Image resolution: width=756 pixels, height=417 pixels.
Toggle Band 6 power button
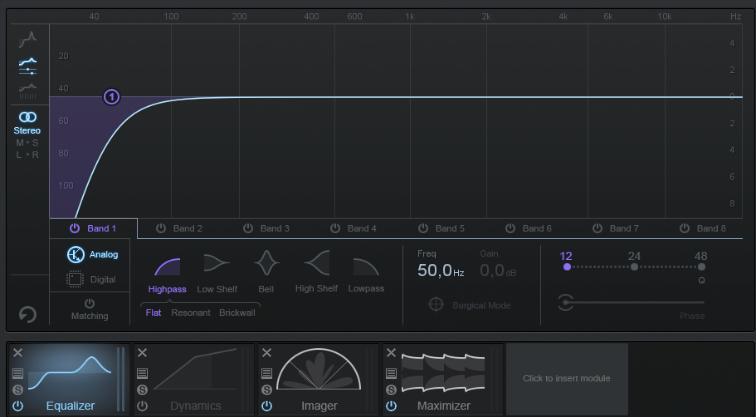[510, 228]
